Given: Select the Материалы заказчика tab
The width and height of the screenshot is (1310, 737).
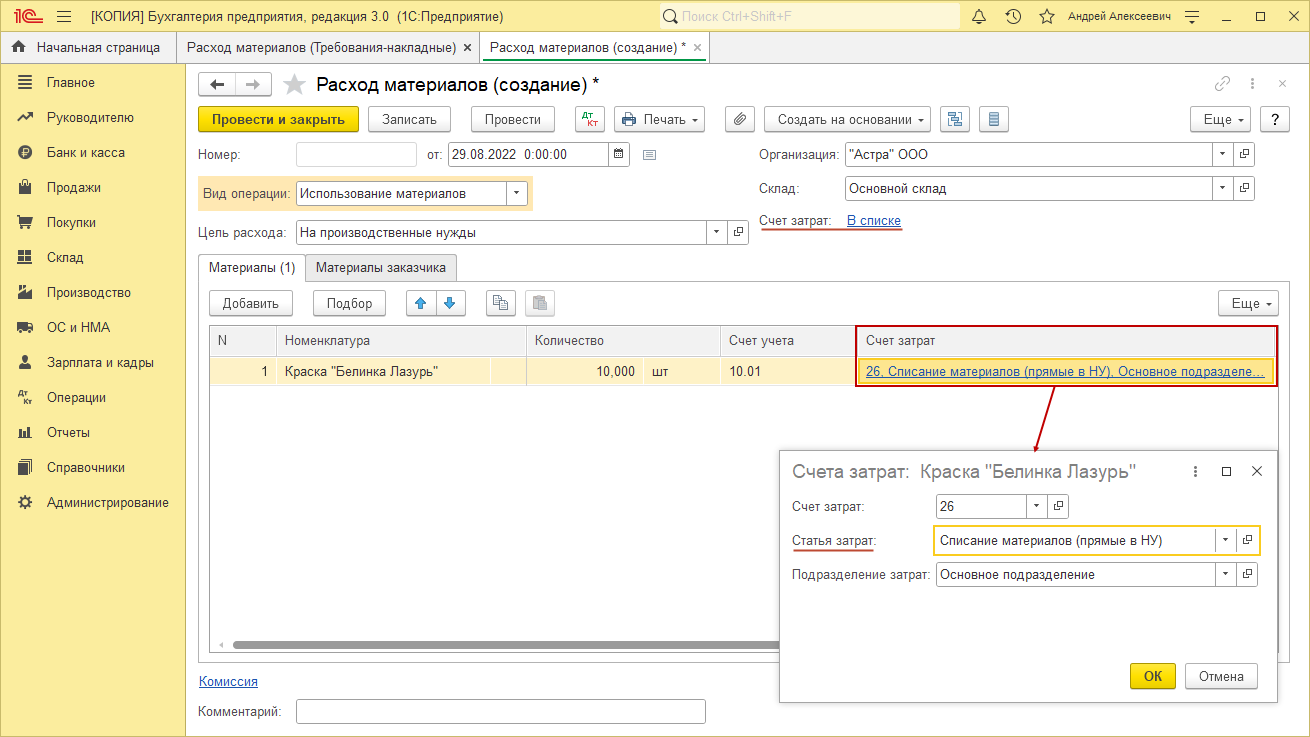Looking at the screenshot, I should (x=381, y=268).
